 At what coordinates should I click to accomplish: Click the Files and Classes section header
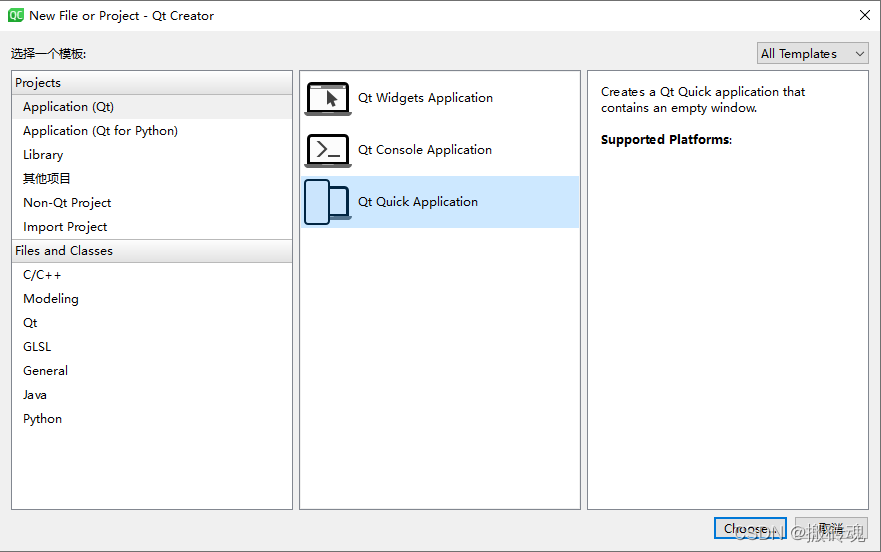(152, 251)
